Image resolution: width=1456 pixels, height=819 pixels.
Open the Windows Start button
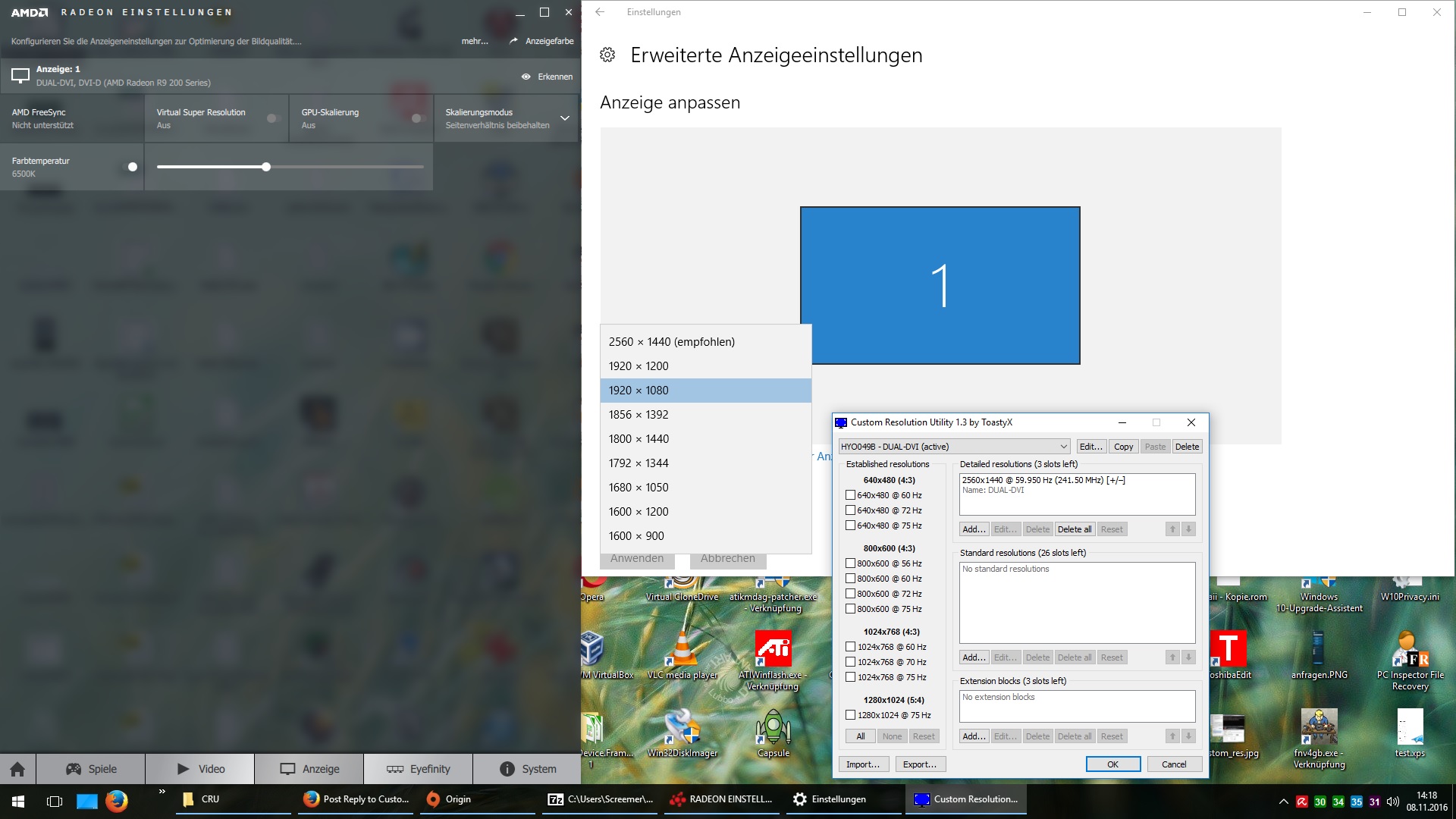coord(18,800)
